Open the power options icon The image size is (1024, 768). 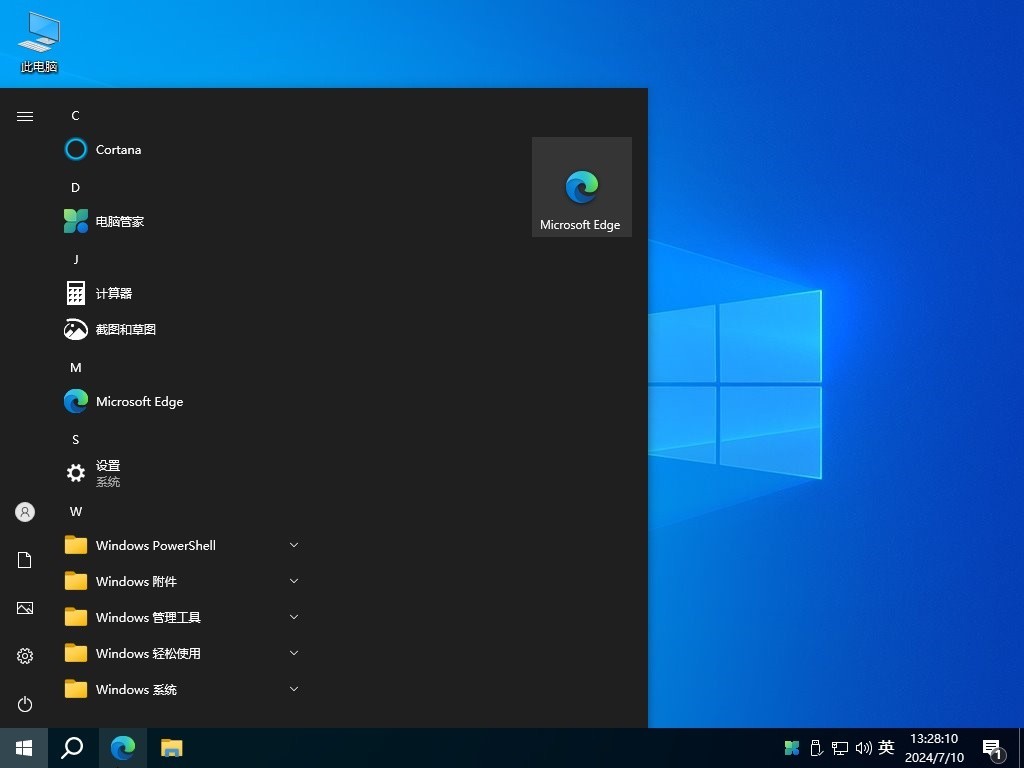(x=24, y=704)
